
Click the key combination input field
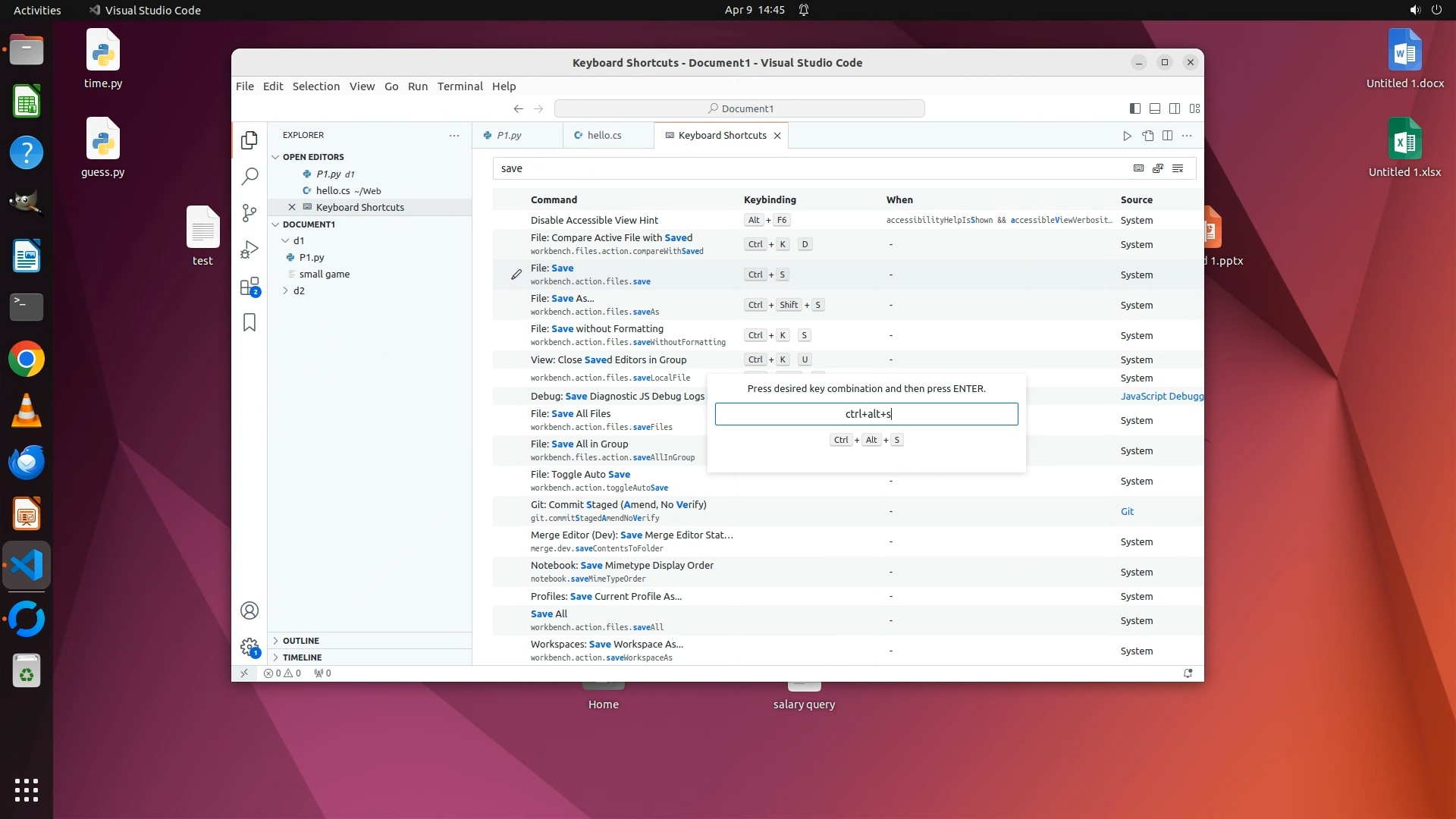866,414
